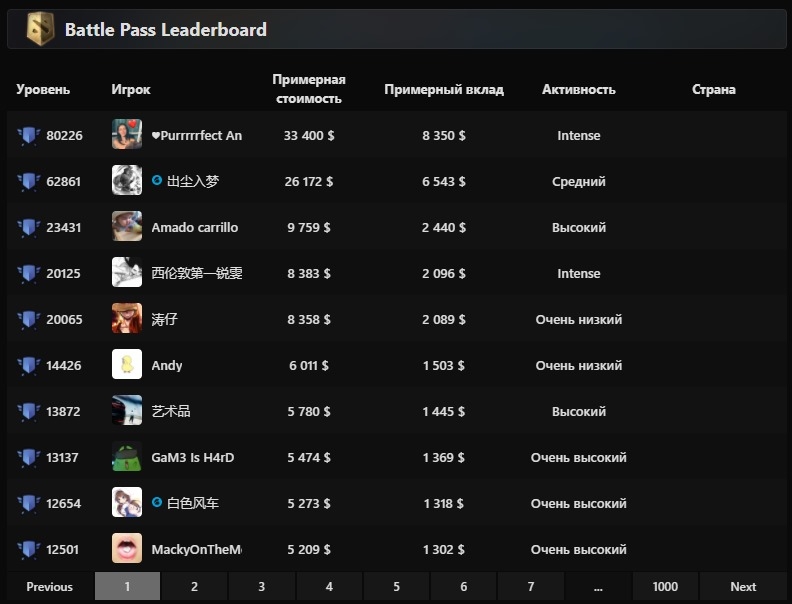
Task: Open player GaM3 Is H4rD's name link
Action: 192,458
